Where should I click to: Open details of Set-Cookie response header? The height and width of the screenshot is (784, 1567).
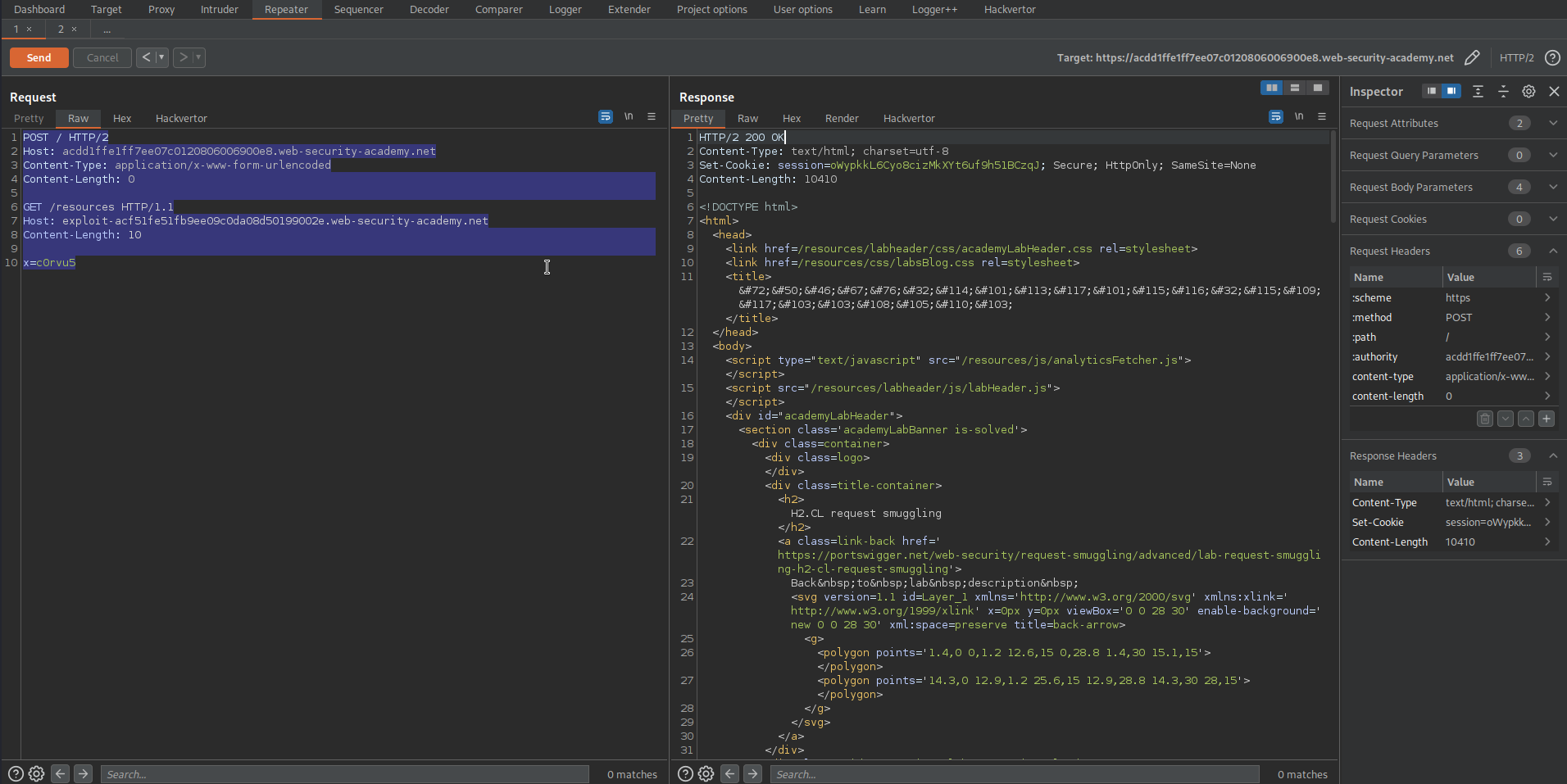point(1547,522)
